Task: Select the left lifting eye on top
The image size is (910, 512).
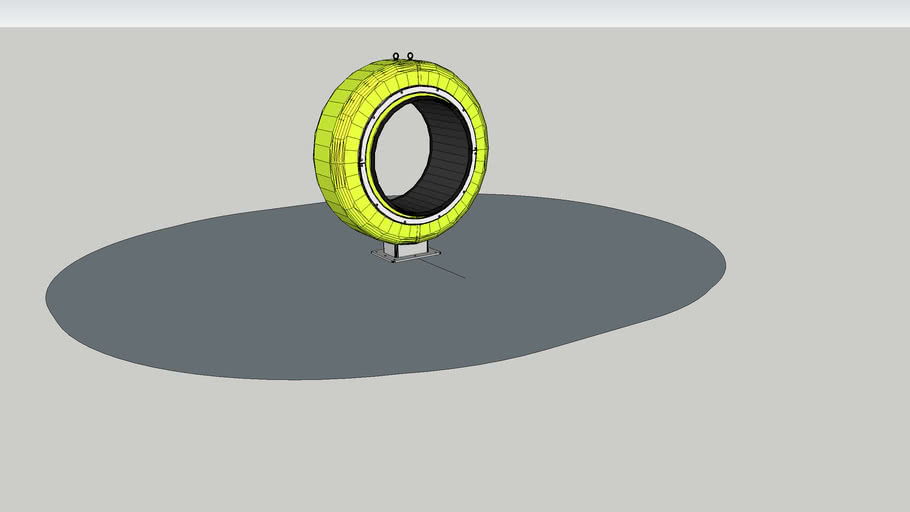Action: tap(396, 56)
